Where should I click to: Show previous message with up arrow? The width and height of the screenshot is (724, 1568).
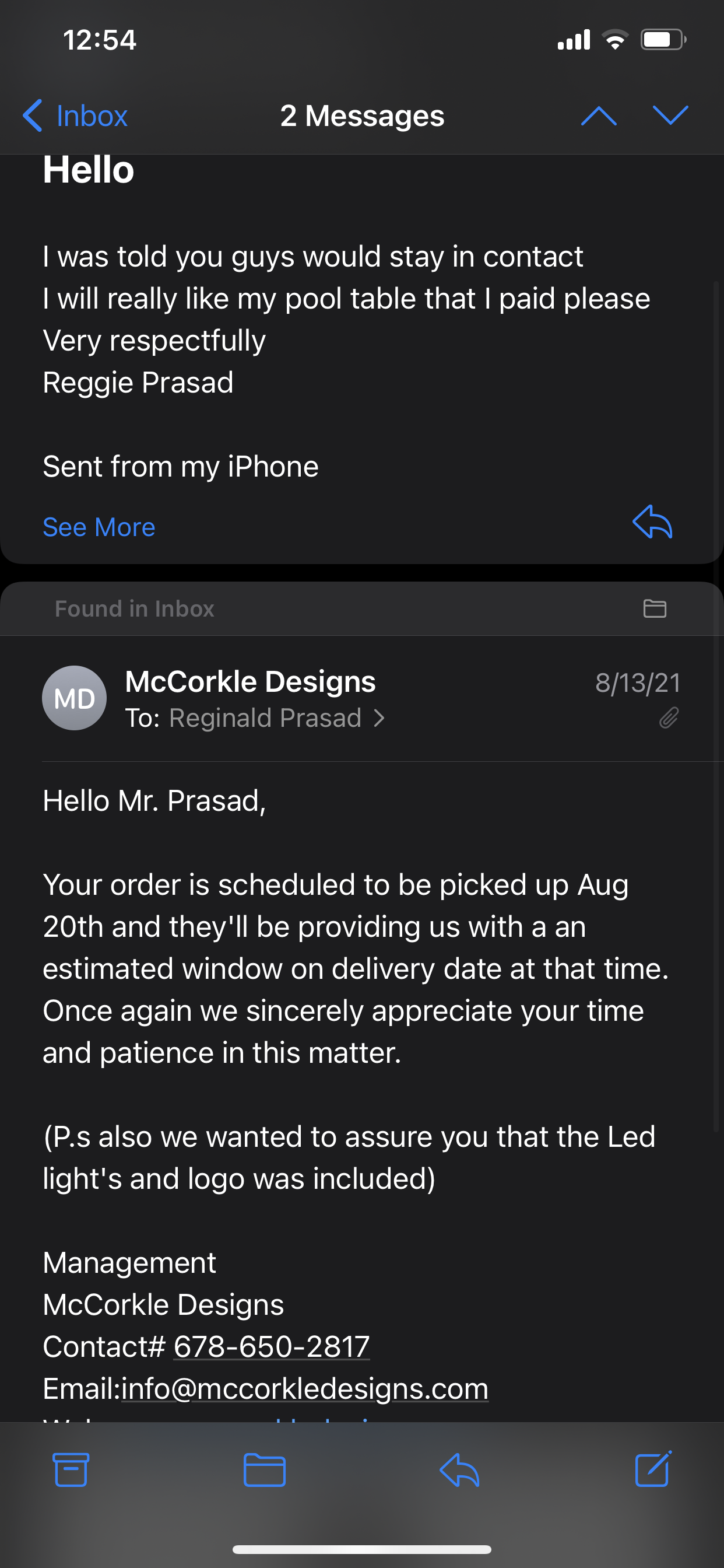tap(599, 115)
